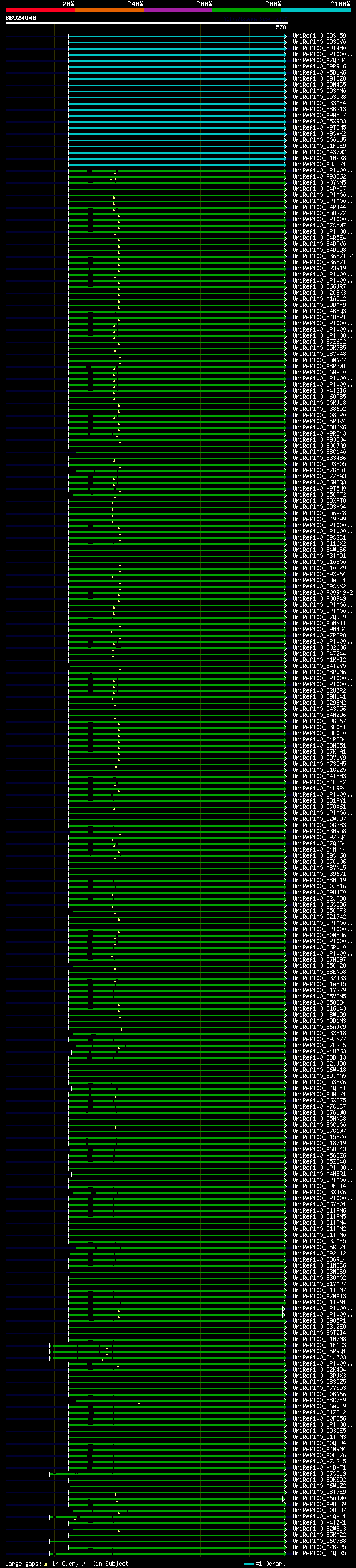This screenshot has height=1568, width=356.
Task: Click the green bar for UniRef100_C4QXX5
Action: click(x=168, y=1553)
